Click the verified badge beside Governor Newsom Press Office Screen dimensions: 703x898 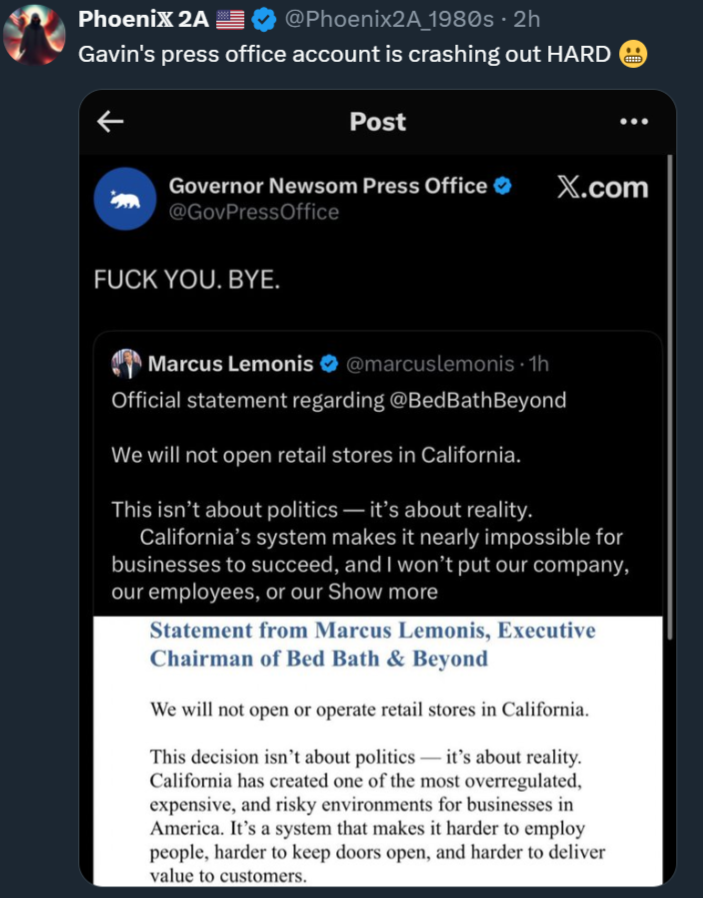503,186
